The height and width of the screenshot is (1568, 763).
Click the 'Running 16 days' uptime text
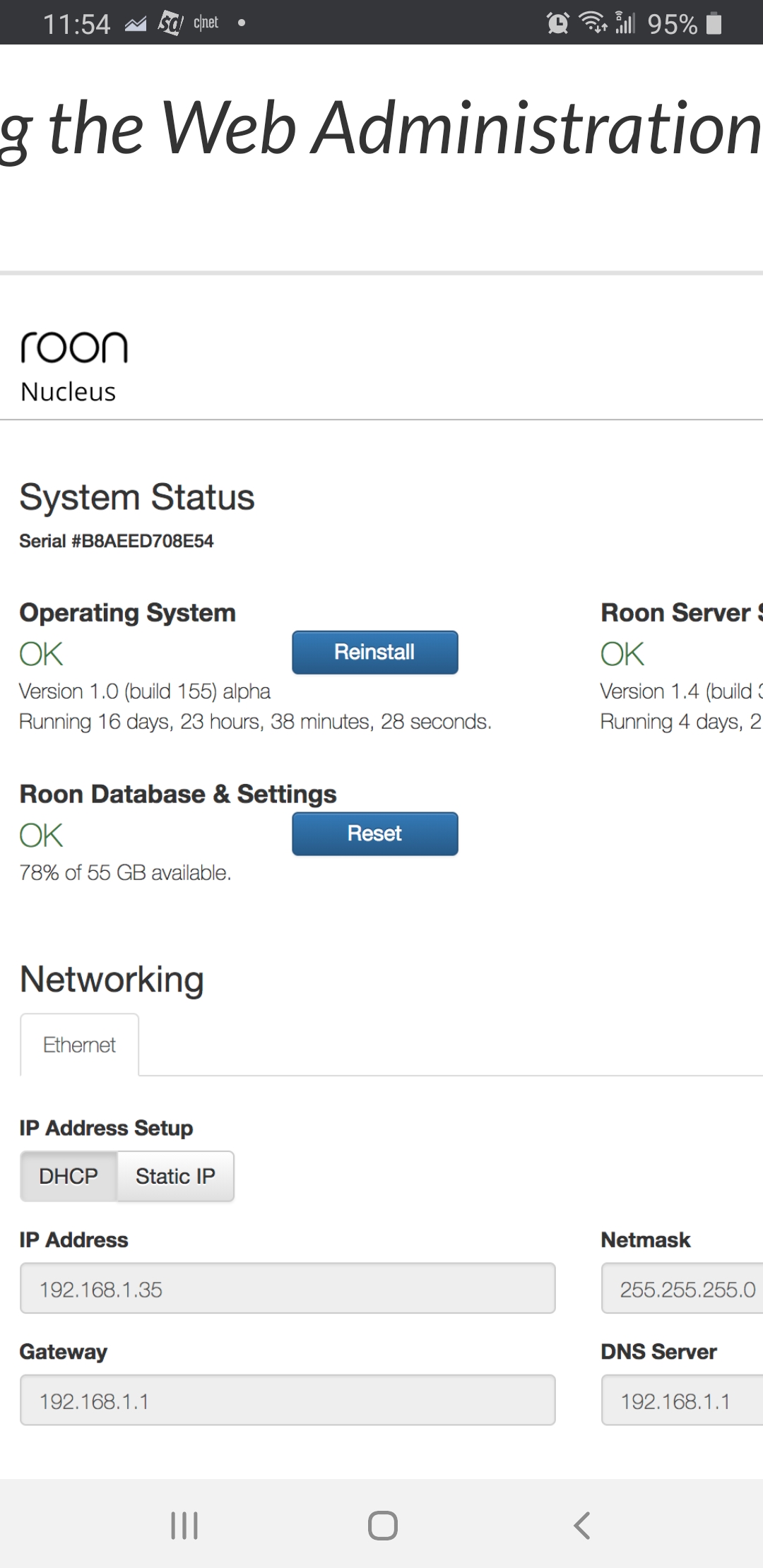[x=255, y=721]
